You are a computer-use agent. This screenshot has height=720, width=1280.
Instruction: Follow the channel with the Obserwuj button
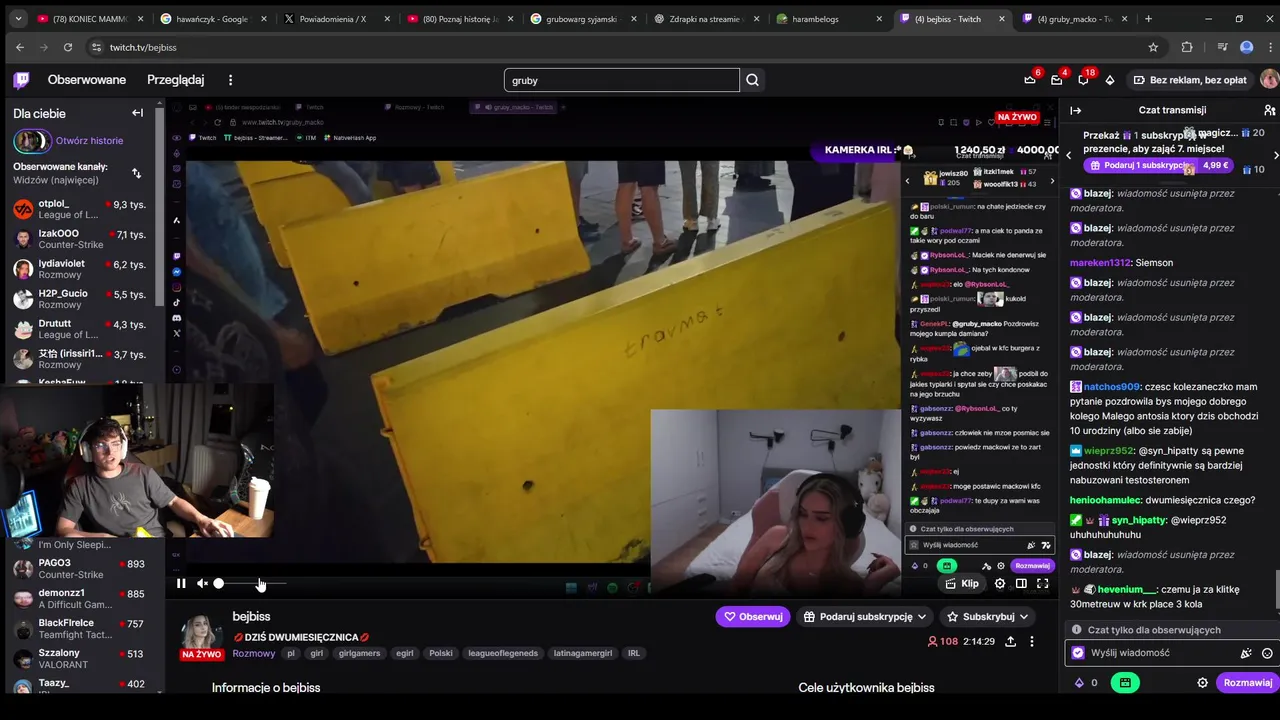[x=753, y=616]
